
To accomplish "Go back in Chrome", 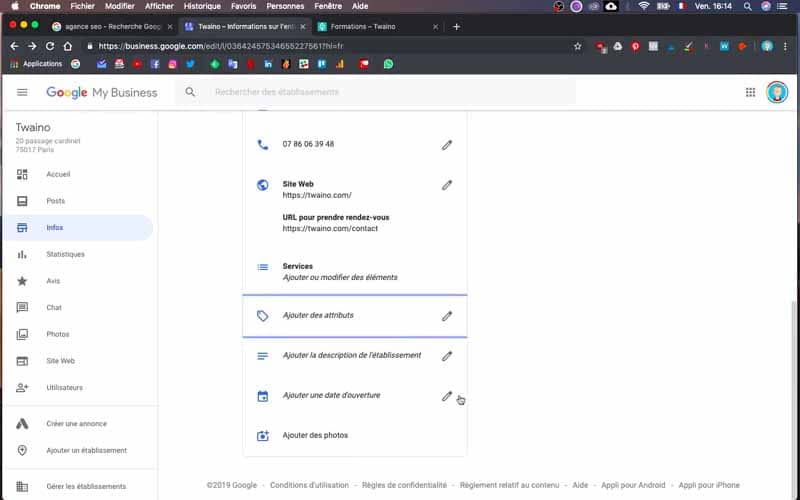I will 14,46.
